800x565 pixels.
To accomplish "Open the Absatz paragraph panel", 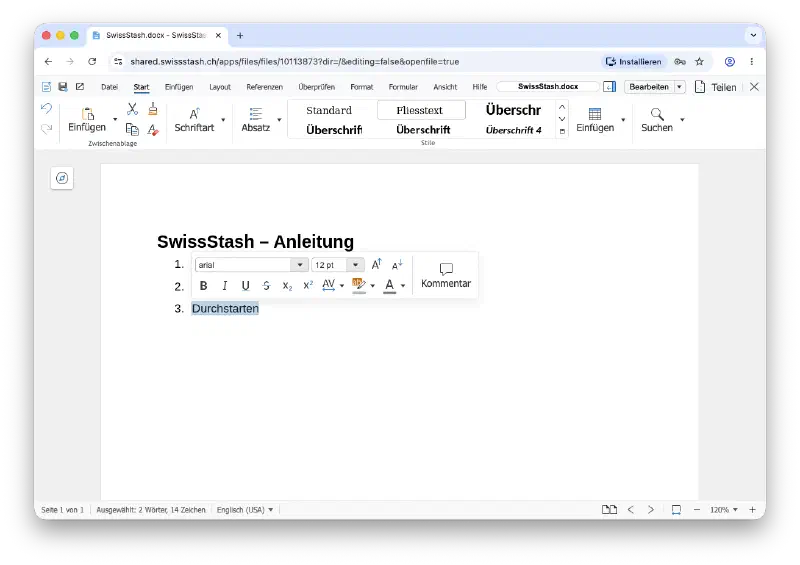I will click(x=256, y=120).
